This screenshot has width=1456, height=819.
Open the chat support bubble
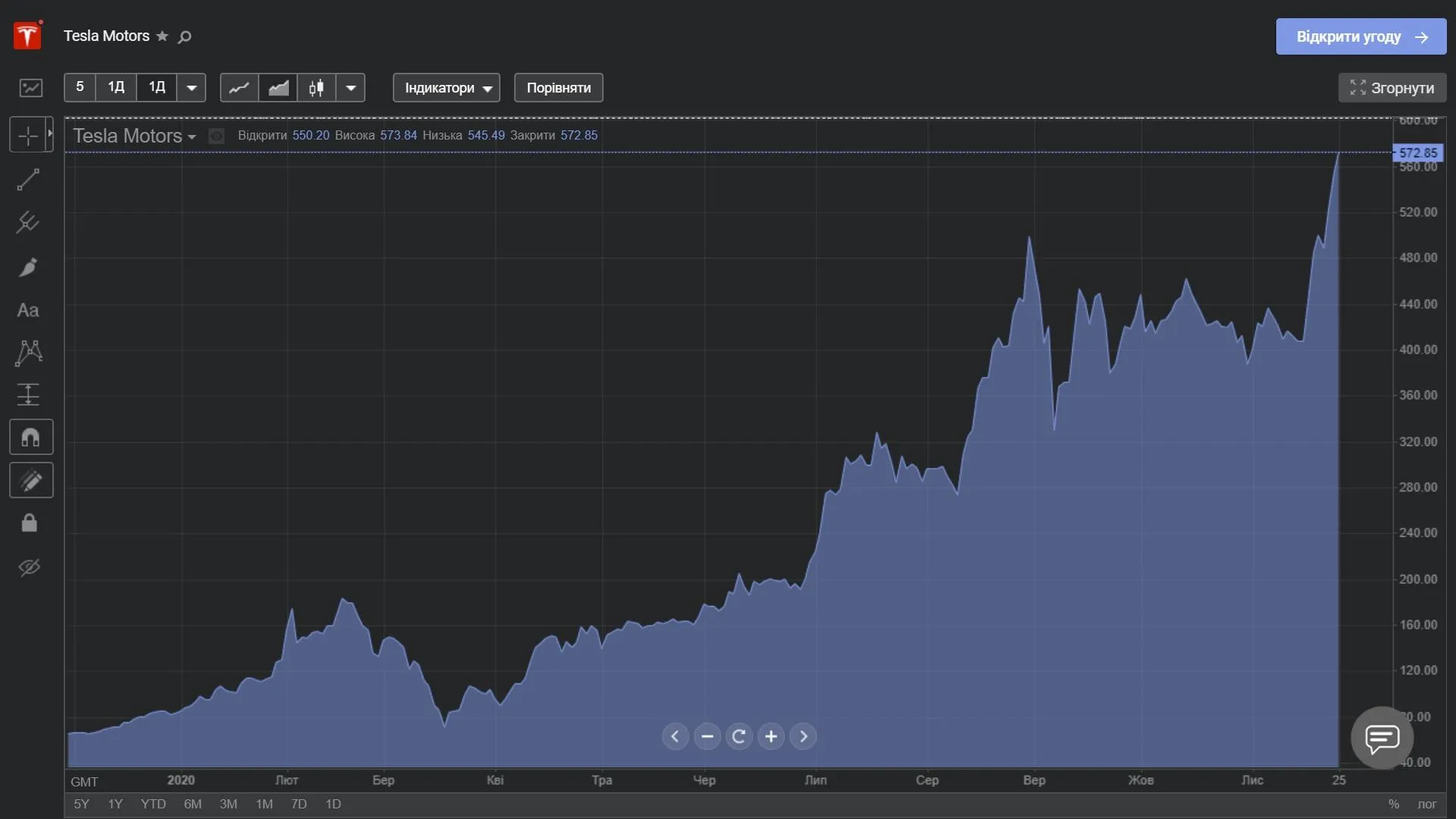coord(1382,738)
